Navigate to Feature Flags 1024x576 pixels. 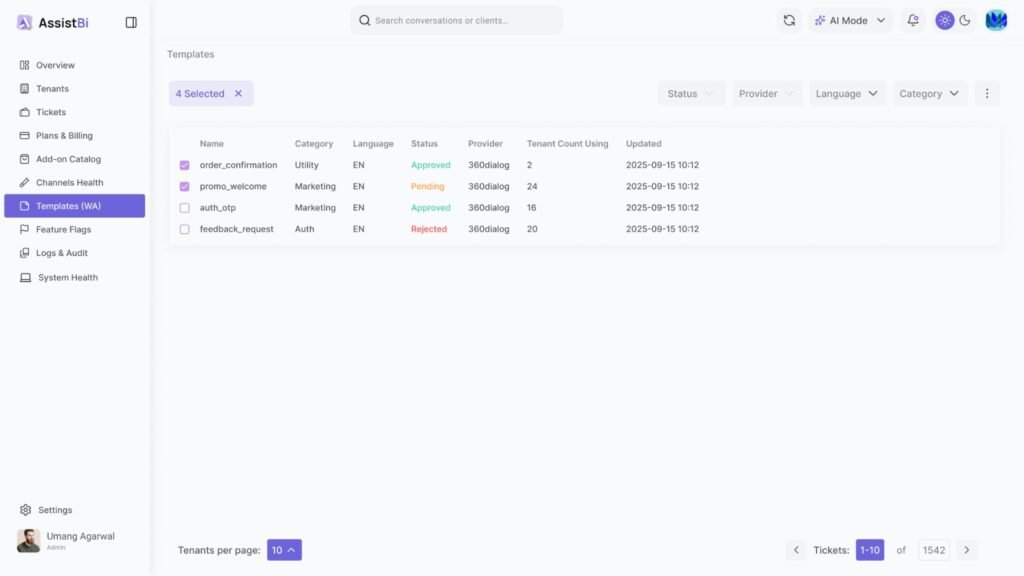coord(63,230)
